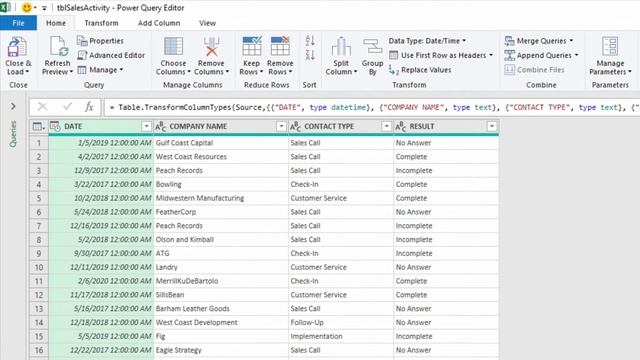Sort descending Z to A
Image resolution: width=640 pixels, height=360 pixels.
click(310, 55)
